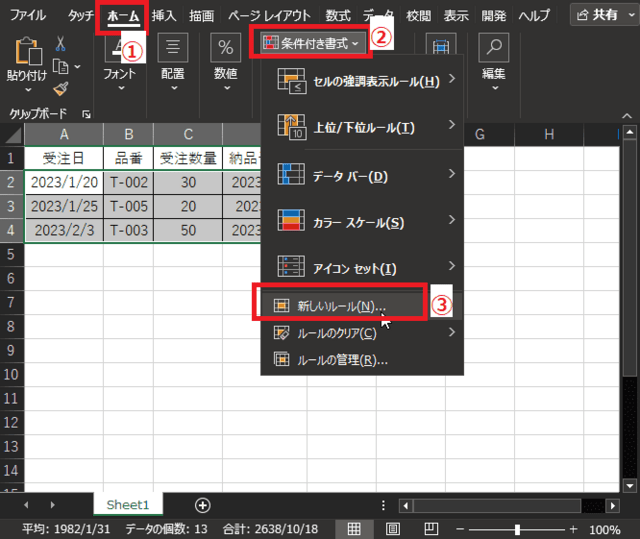Open the Alignment (配置) group

click(173, 58)
